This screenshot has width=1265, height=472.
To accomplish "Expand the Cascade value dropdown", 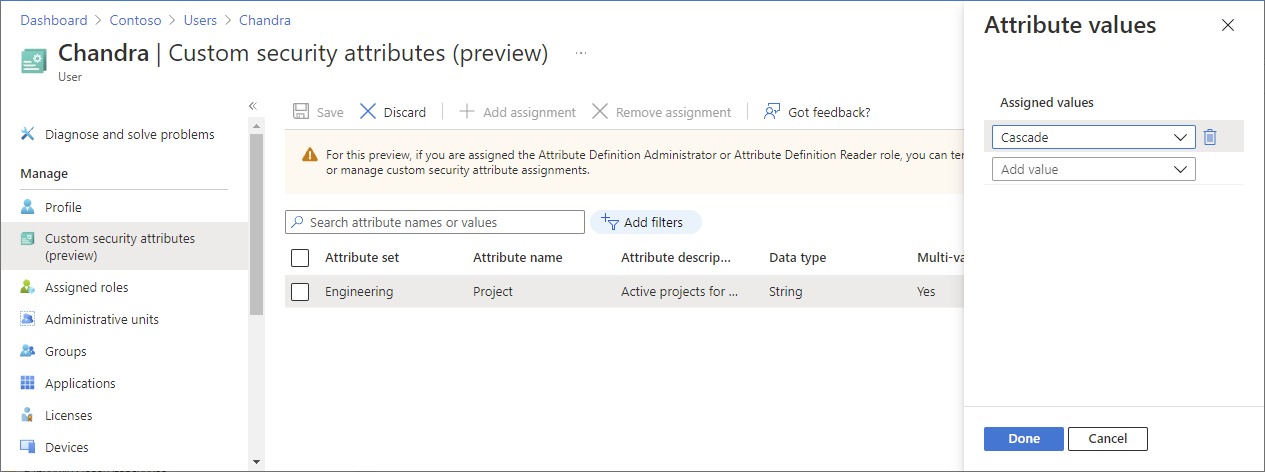I will (1182, 137).
